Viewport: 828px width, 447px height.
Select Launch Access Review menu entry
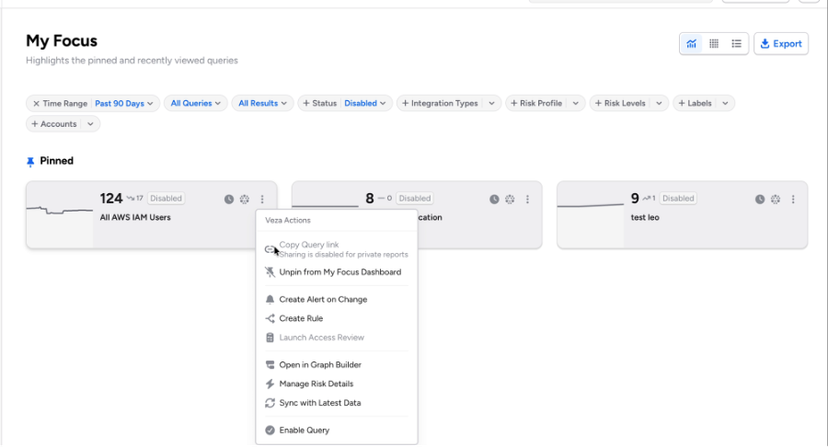[336, 338]
